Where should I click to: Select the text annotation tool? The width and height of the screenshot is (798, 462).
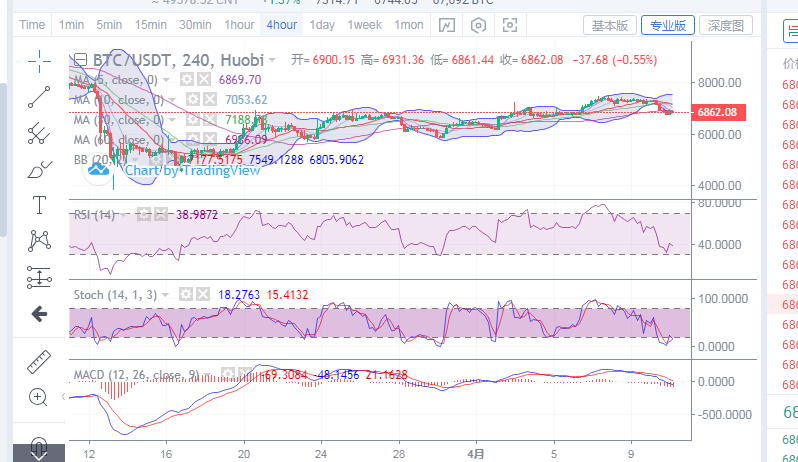click(39, 205)
